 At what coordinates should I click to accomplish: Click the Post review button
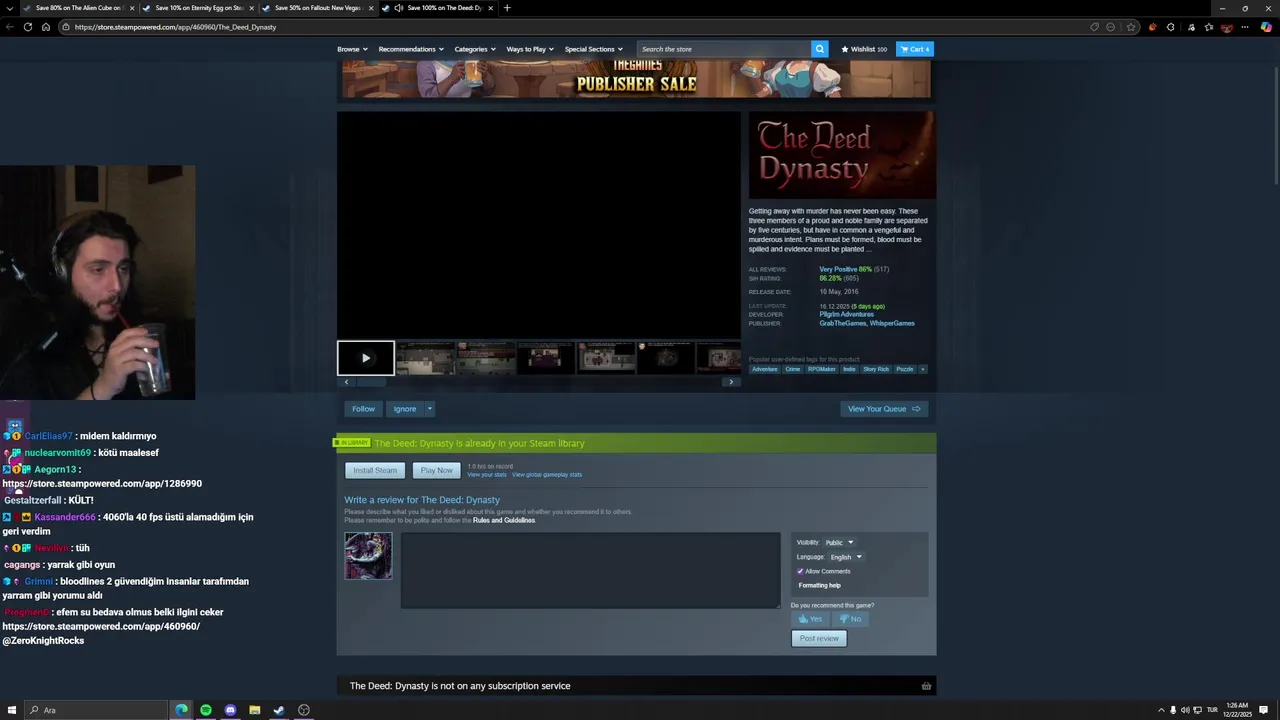click(819, 638)
